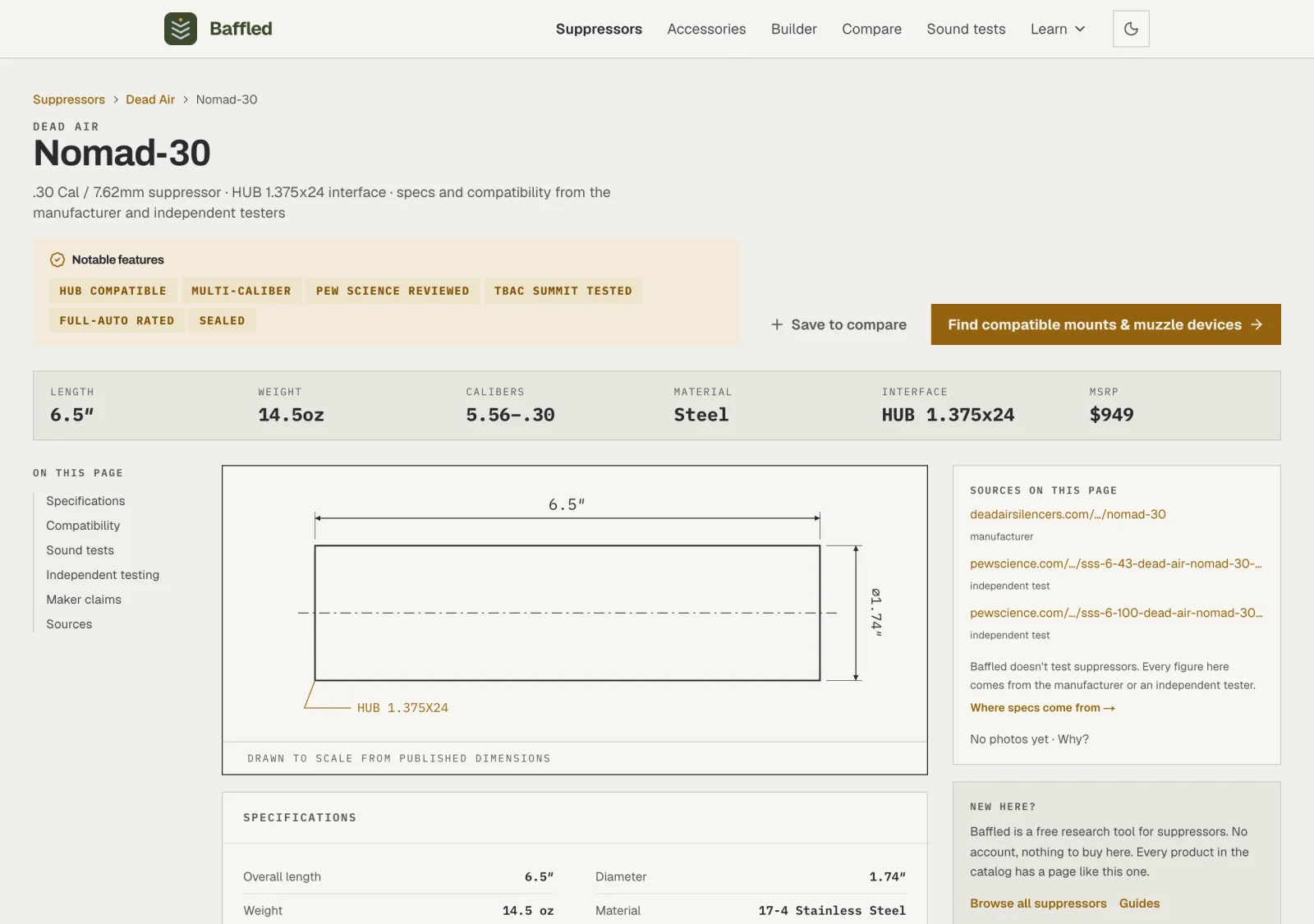This screenshot has height=924, width=1314.
Task: Jump to Sound tests in On This Page
Action: pos(80,550)
